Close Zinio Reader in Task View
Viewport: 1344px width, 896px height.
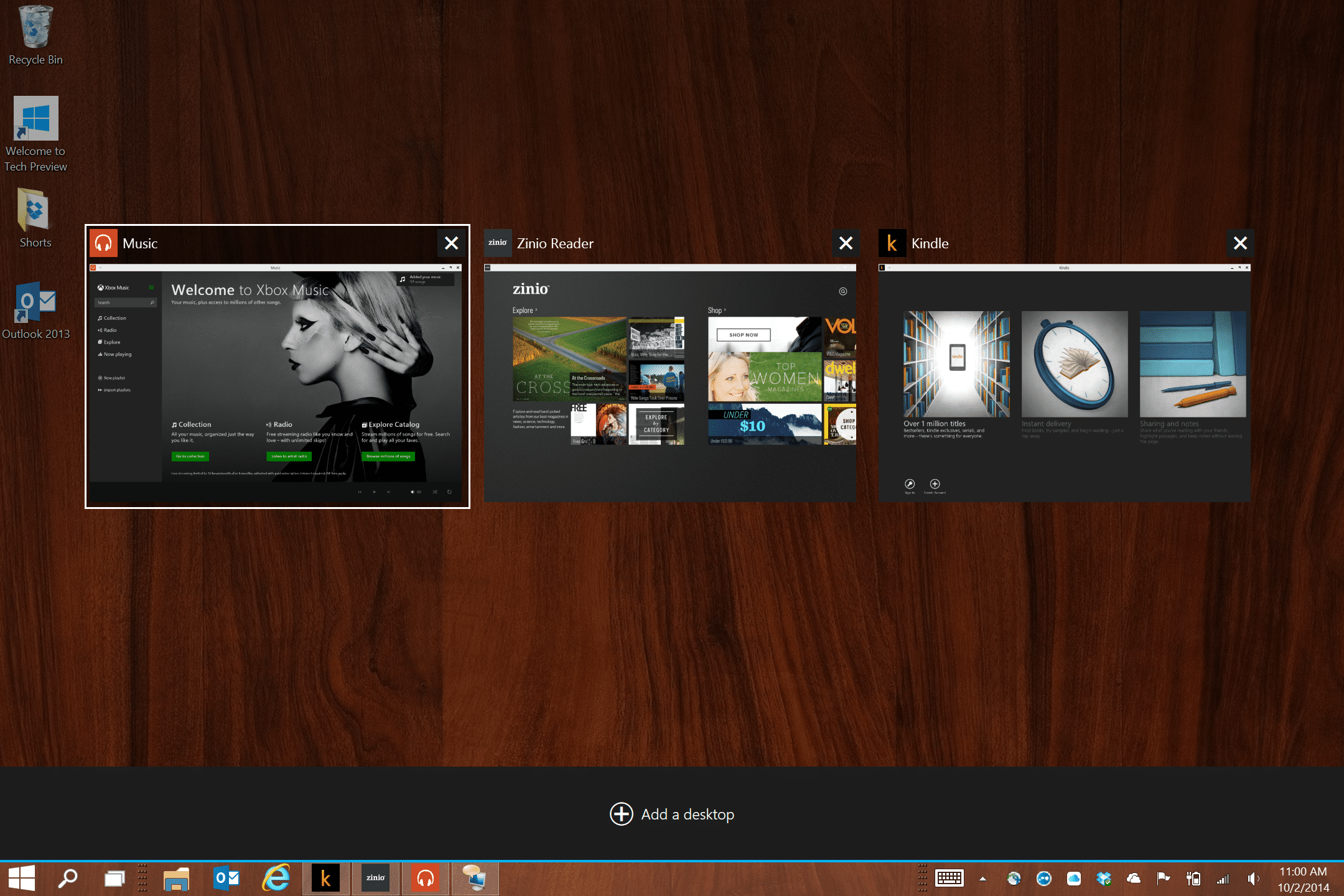(x=846, y=243)
